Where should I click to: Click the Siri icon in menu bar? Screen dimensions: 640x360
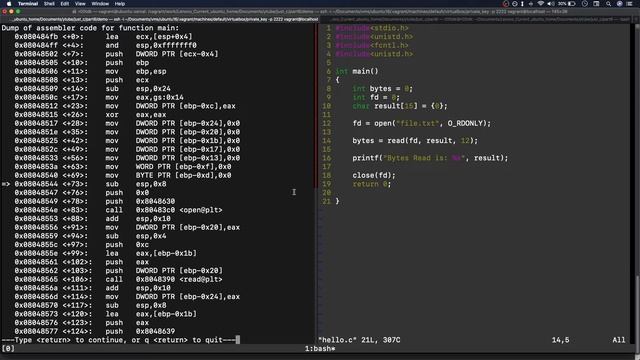point(620,4)
